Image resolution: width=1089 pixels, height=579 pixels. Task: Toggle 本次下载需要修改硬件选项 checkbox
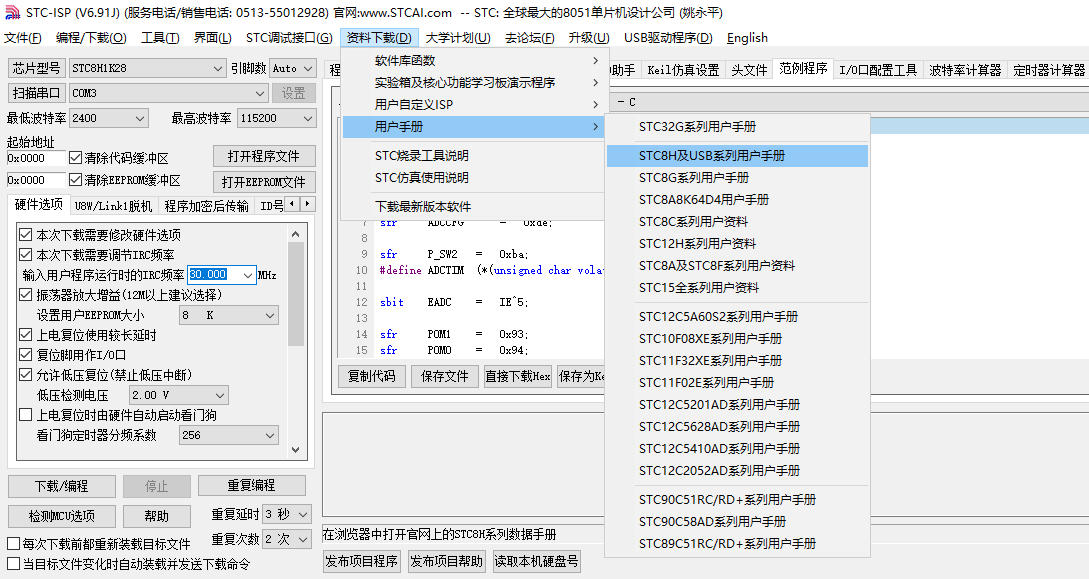pos(26,235)
